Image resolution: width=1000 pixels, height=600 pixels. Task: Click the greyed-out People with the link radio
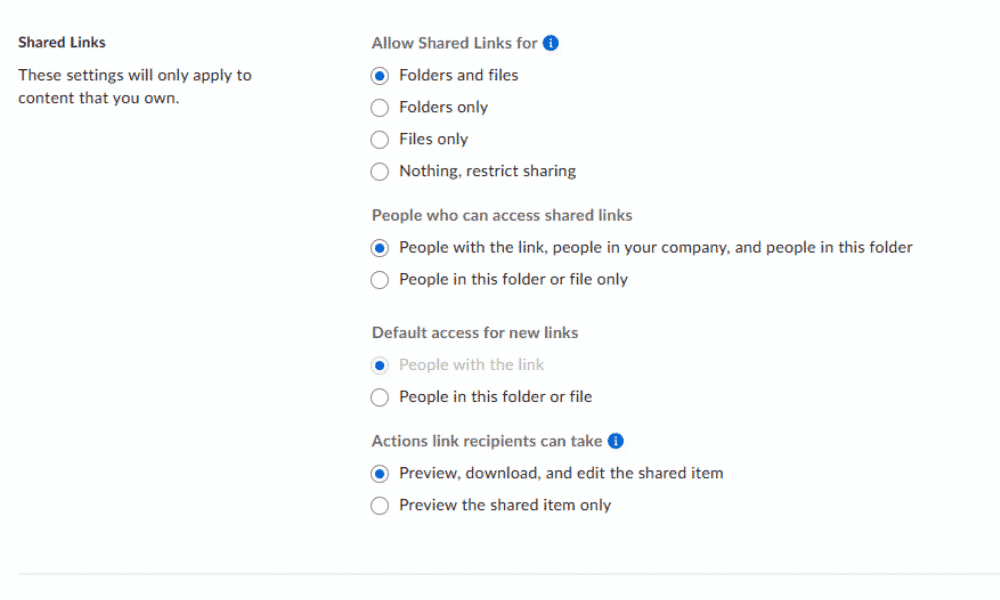[380, 365]
